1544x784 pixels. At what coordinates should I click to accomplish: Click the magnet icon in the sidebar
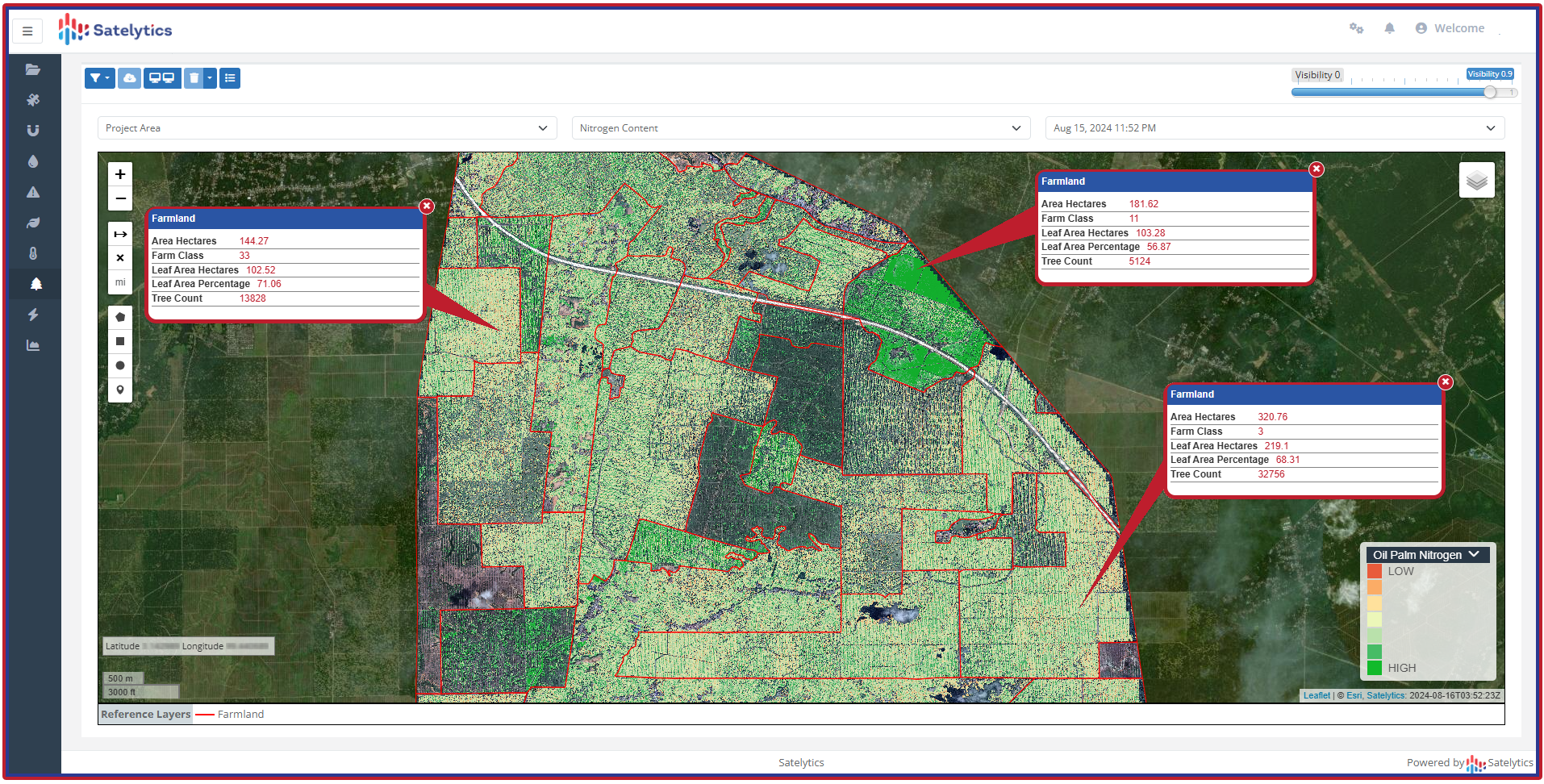click(33, 131)
